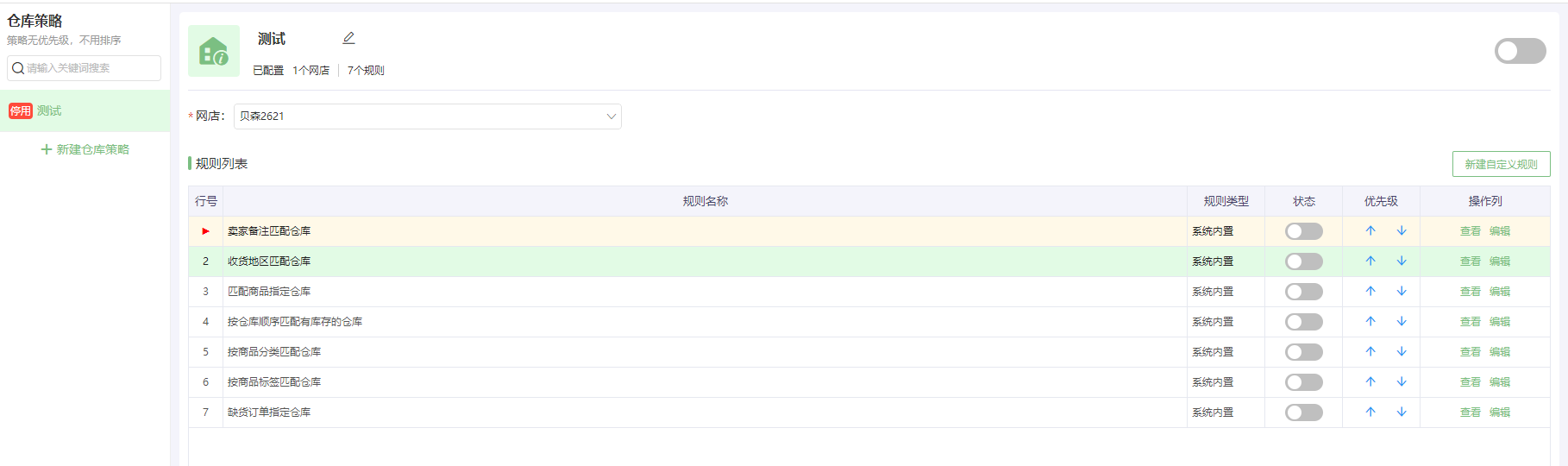View the 按仓库顺序匹配有库存的仓库 rule
This screenshot has width=1568, height=466.
(1470, 322)
